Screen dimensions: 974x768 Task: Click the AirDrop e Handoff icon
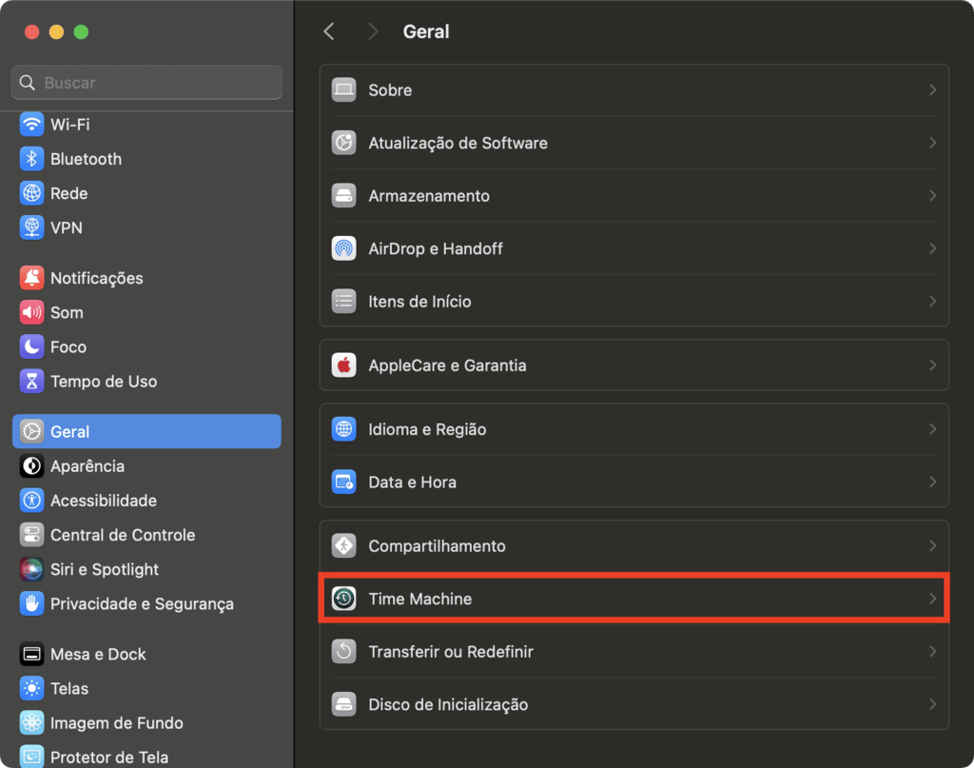click(344, 248)
